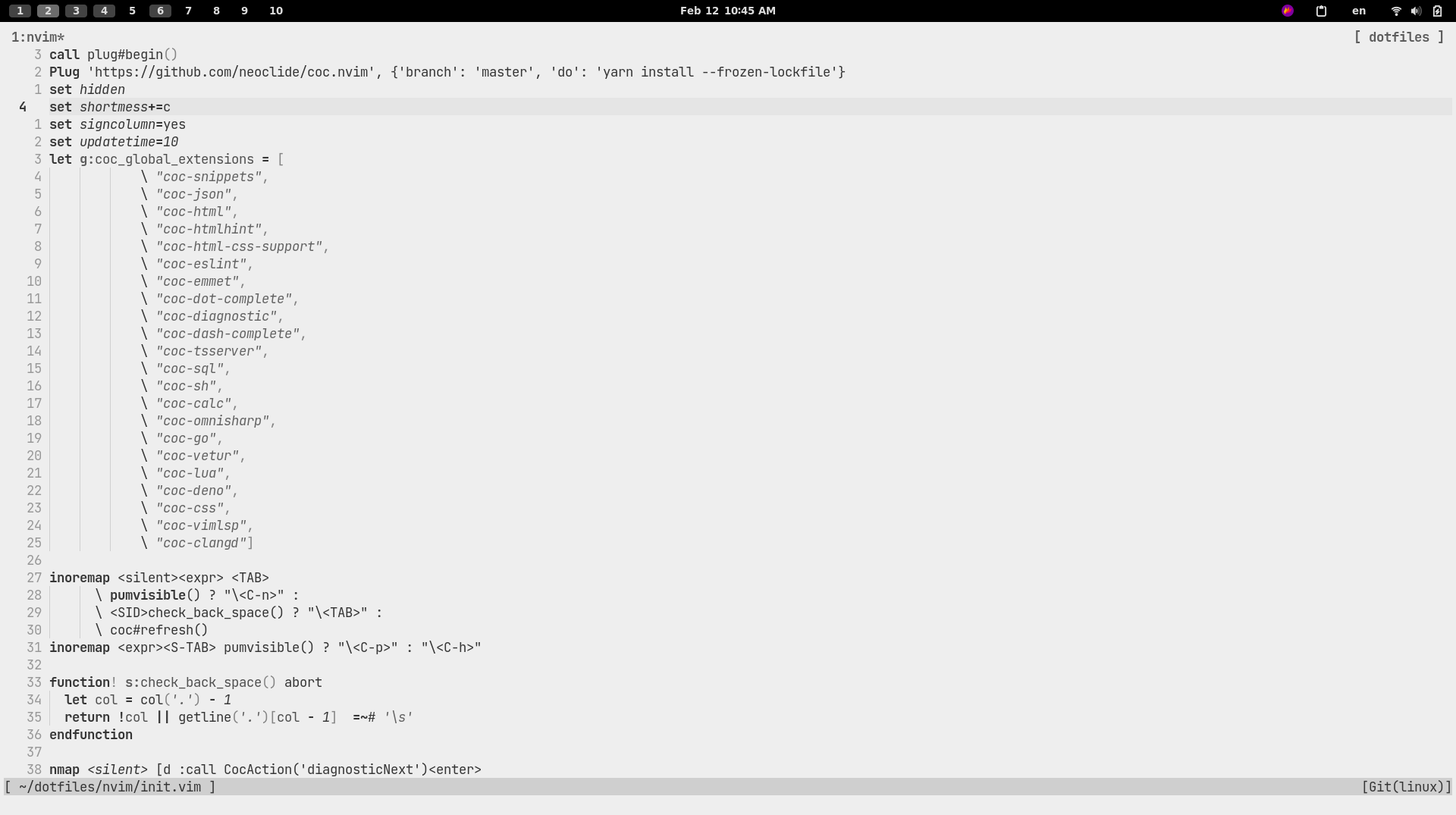The height and width of the screenshot is (815, 1456).
Task: Click the 'let col = col('.') - 1' line
Action: (148, 700)
